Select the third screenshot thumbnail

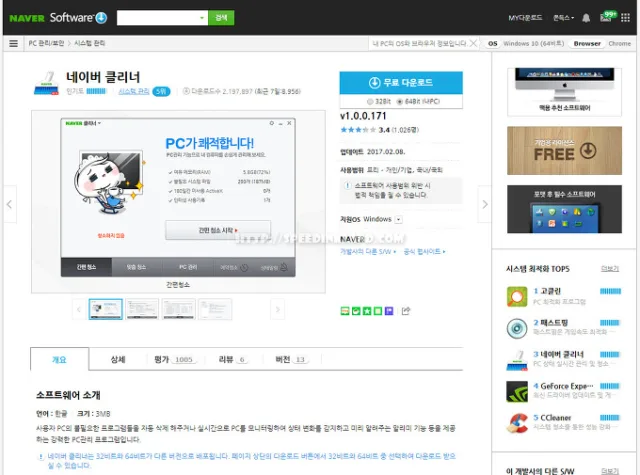[x=178, y=309]
